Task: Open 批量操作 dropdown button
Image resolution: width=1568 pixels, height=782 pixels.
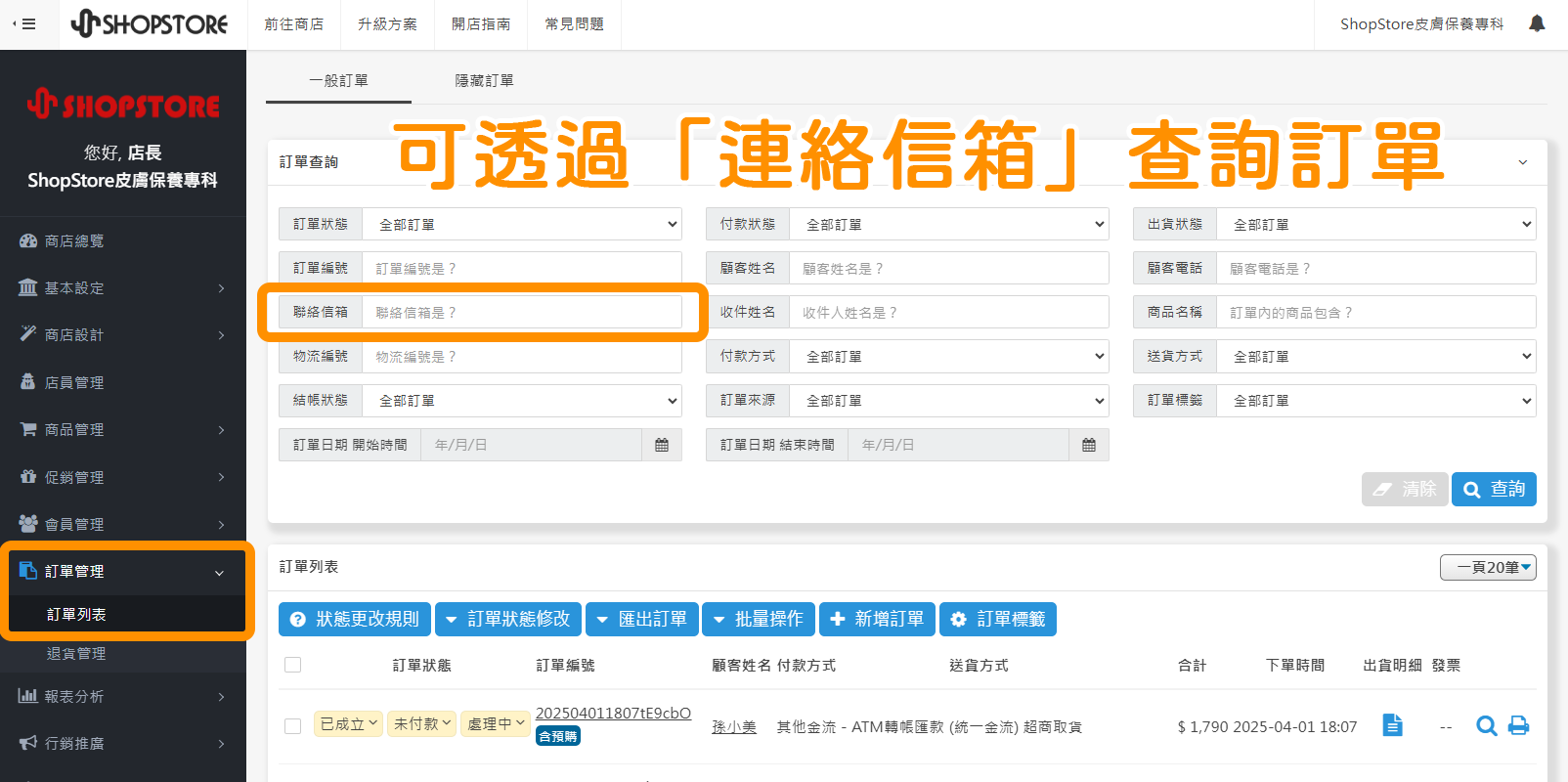Action: pyautogui.click(x=759, y=619)
